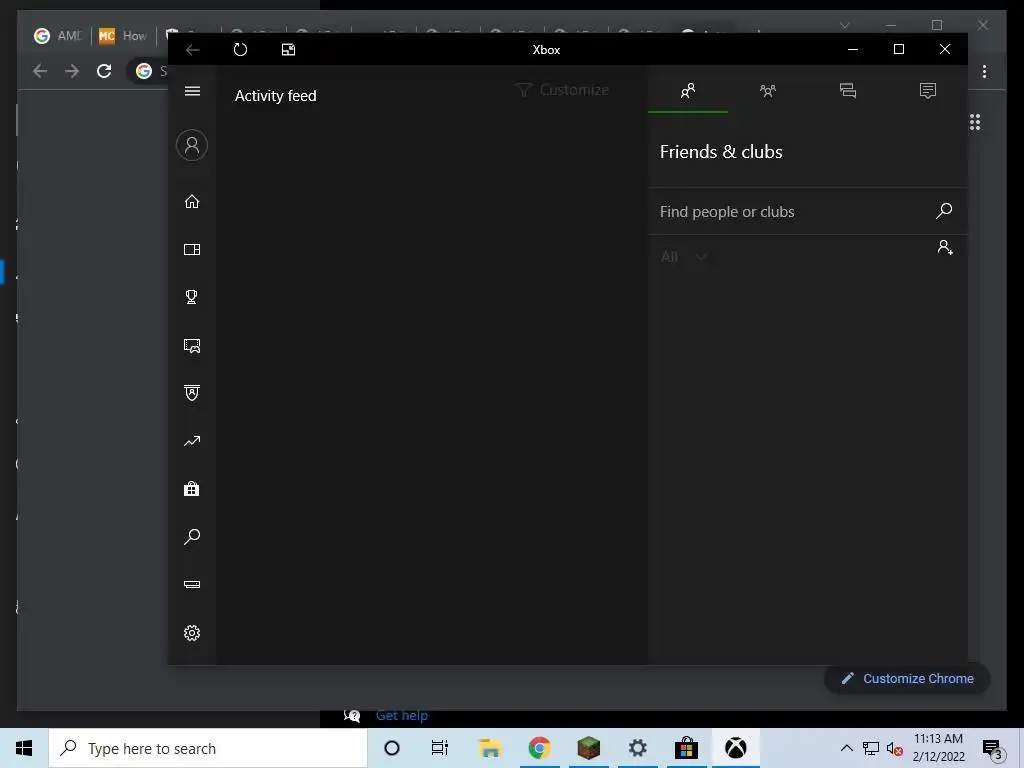The width and height of the screenshot is (1024, 768).
Task: Click the search magnifier in Friends panel
Action: point(944,210)
